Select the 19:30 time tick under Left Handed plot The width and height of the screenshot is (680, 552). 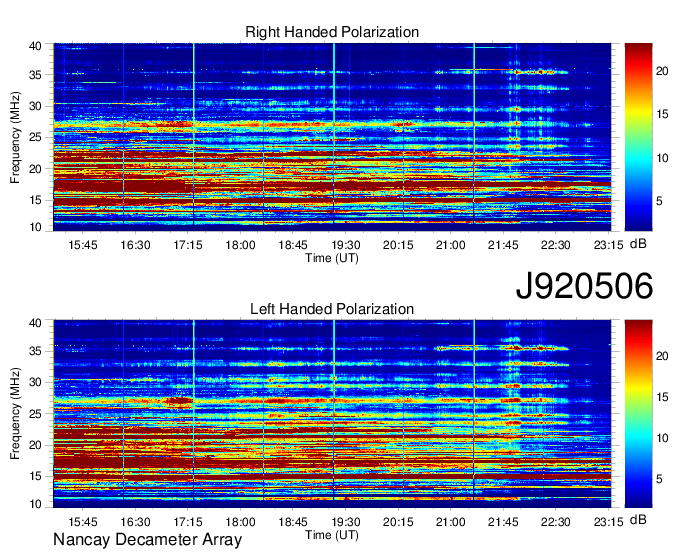(346, 522)
